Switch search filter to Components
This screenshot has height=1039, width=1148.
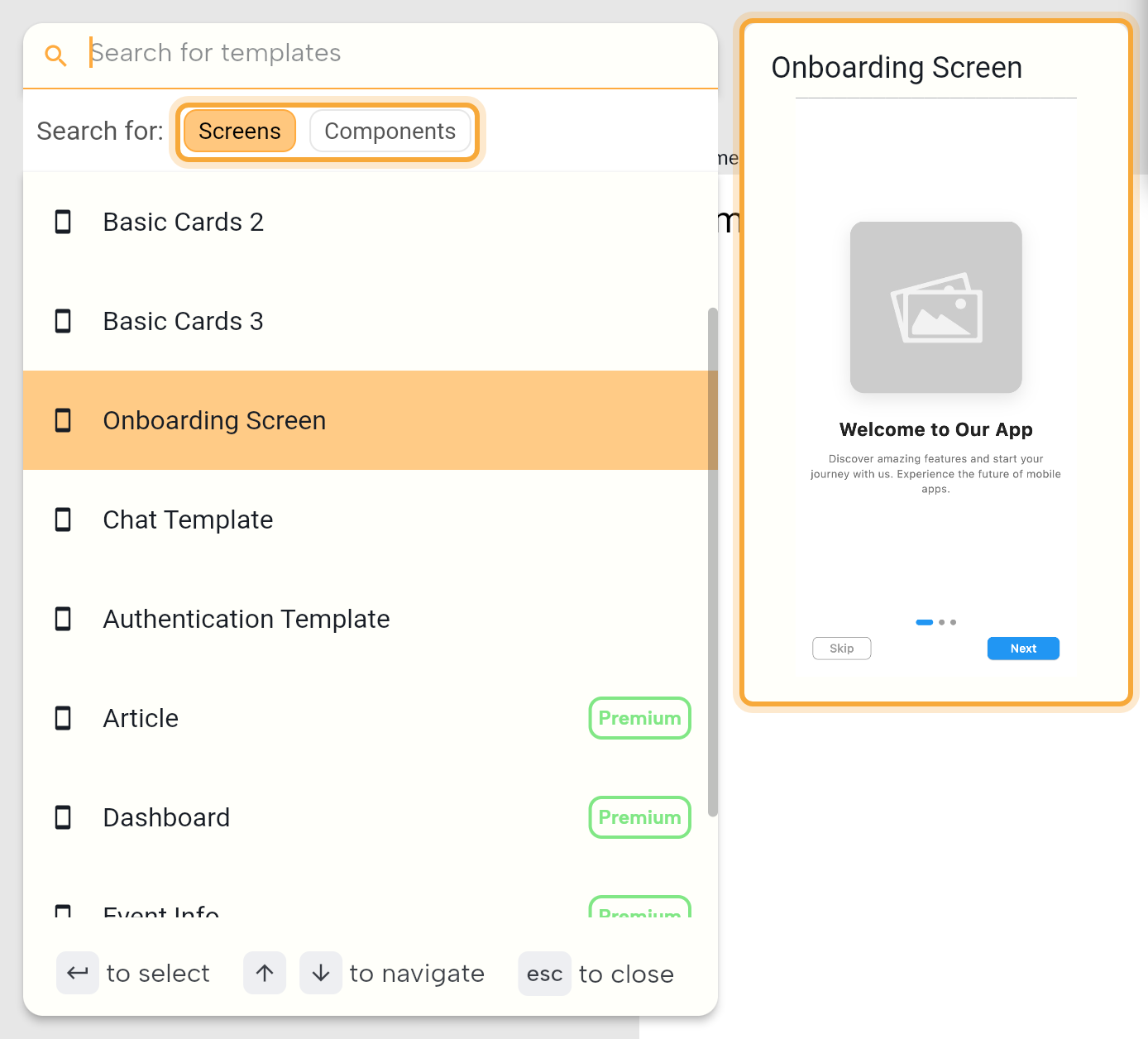[x=390, y=131]
